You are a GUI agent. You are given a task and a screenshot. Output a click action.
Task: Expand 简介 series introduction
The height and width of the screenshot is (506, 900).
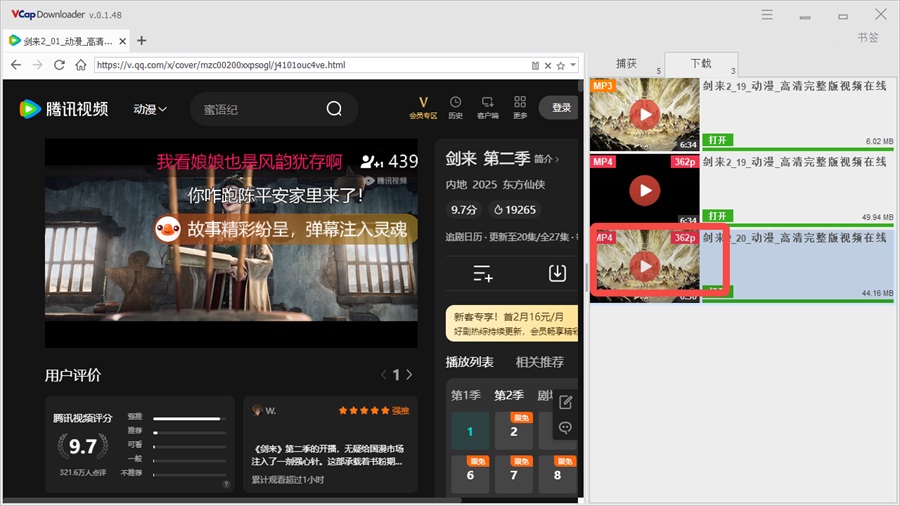(x=546, y=159)
